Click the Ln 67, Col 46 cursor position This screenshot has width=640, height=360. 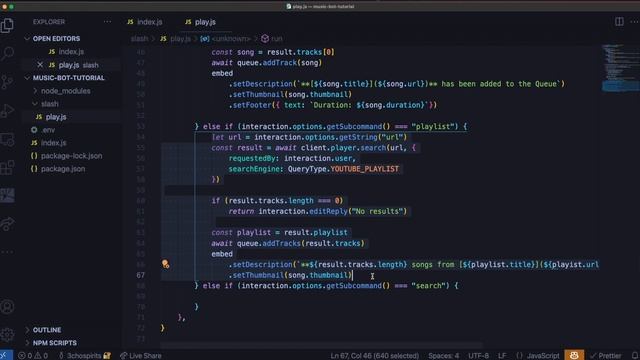tap(374, 356)
